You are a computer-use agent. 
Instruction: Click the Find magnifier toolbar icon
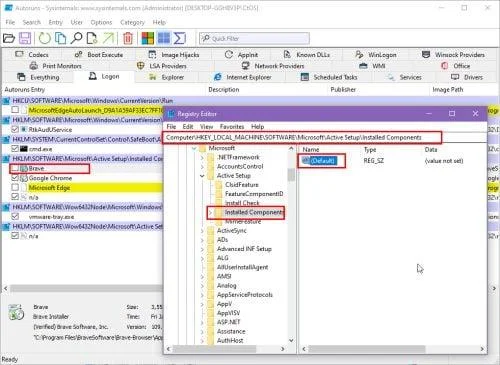pos(76,38)
